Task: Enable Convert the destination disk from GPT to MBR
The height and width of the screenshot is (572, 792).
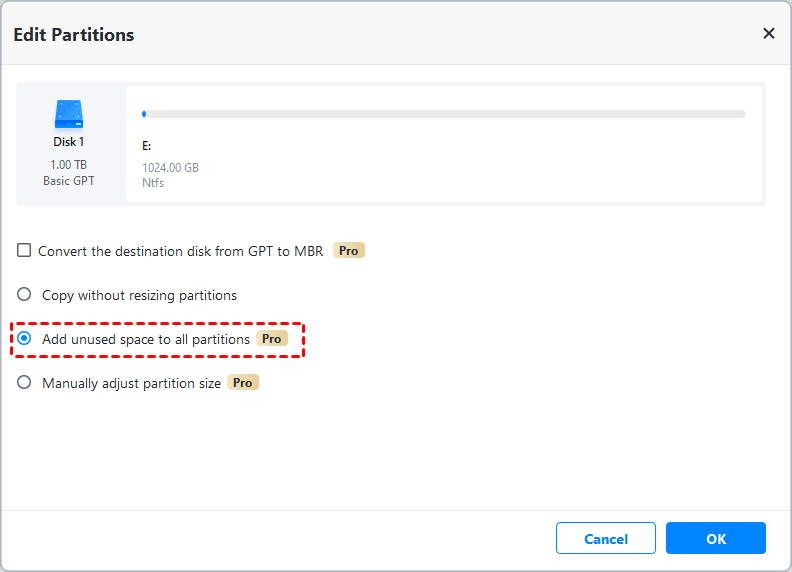Action: point(24,251)
